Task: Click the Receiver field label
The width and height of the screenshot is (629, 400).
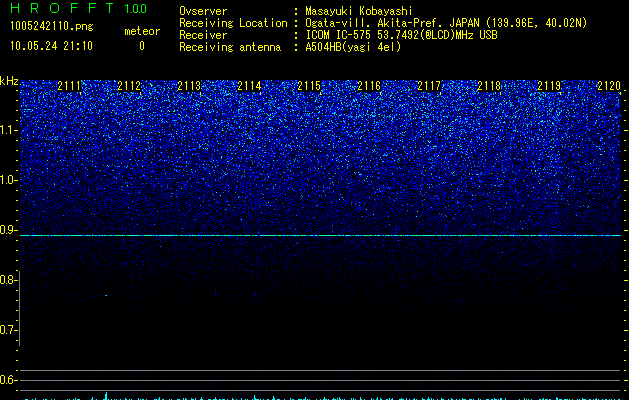Action: [x=203, y=35]
